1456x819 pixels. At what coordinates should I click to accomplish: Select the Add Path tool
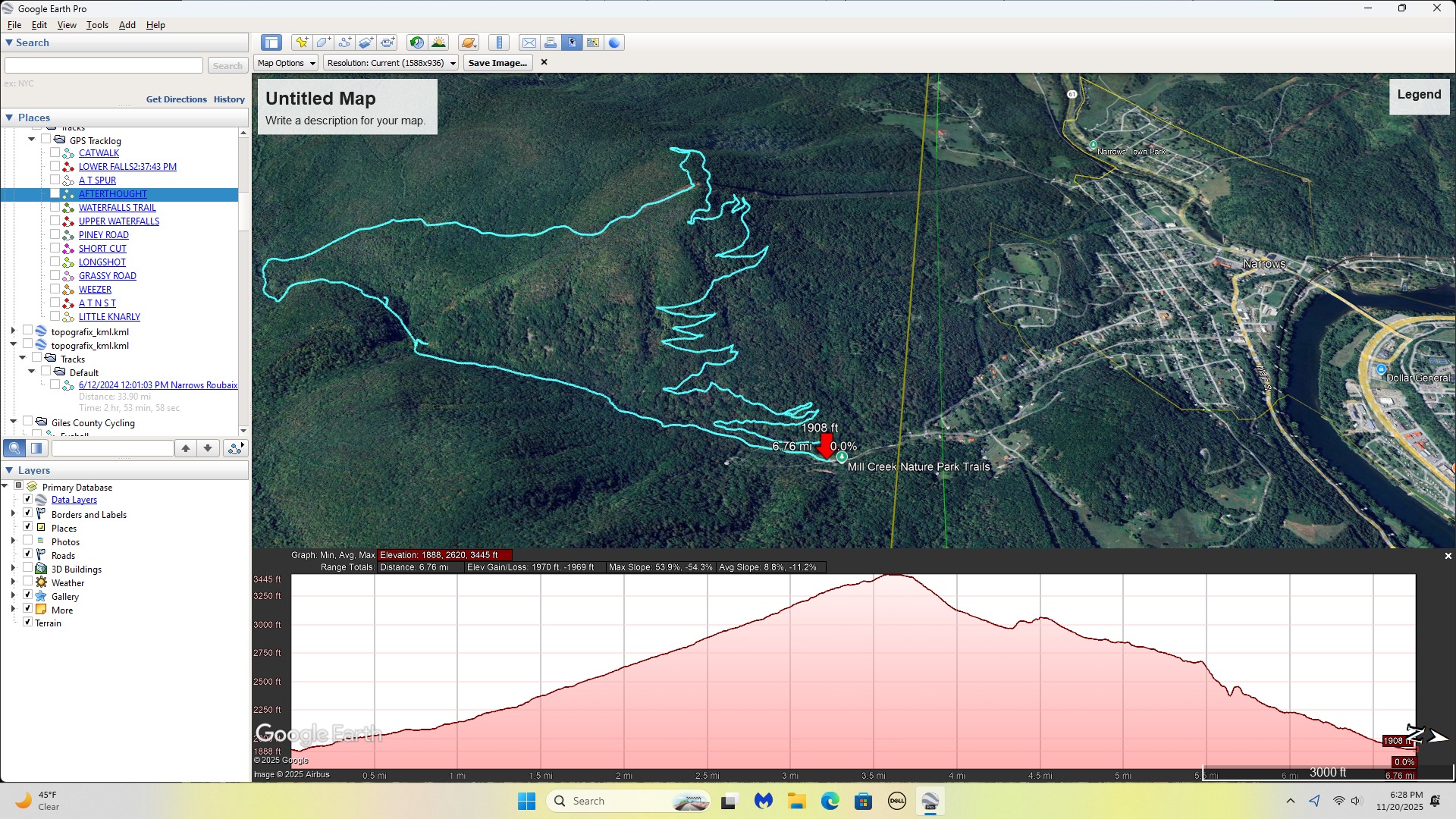click(x=344, y=42)
